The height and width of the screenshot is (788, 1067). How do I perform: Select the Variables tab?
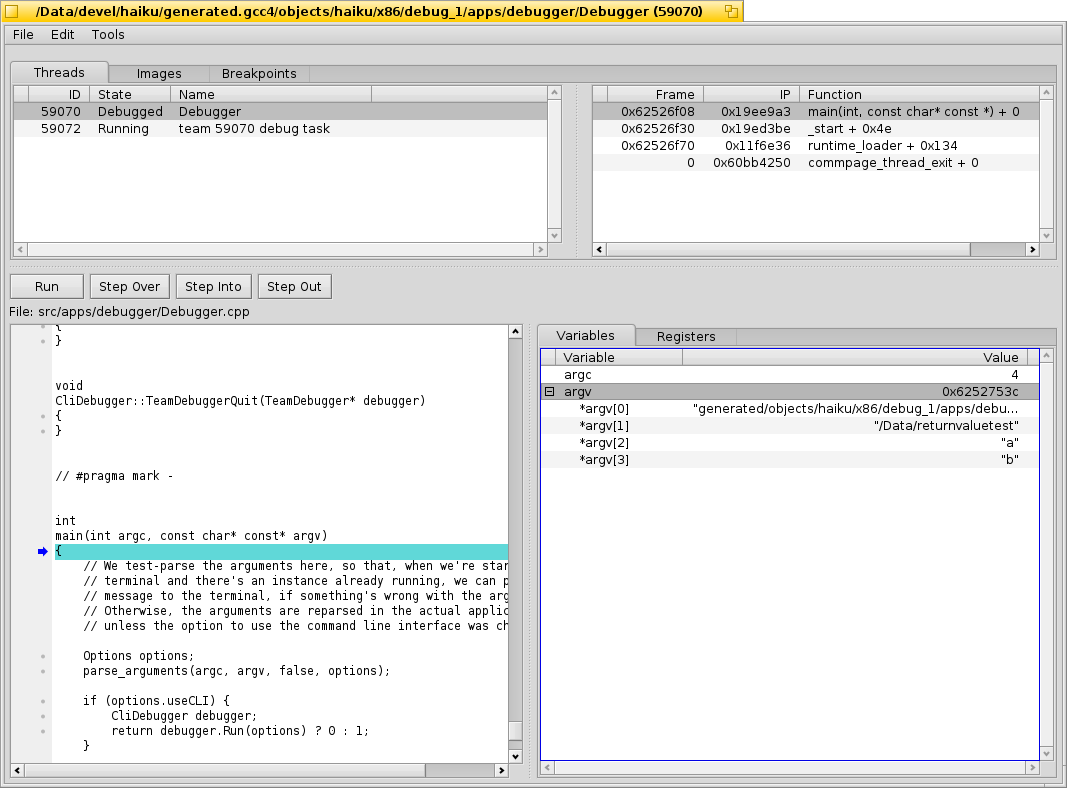585,335
